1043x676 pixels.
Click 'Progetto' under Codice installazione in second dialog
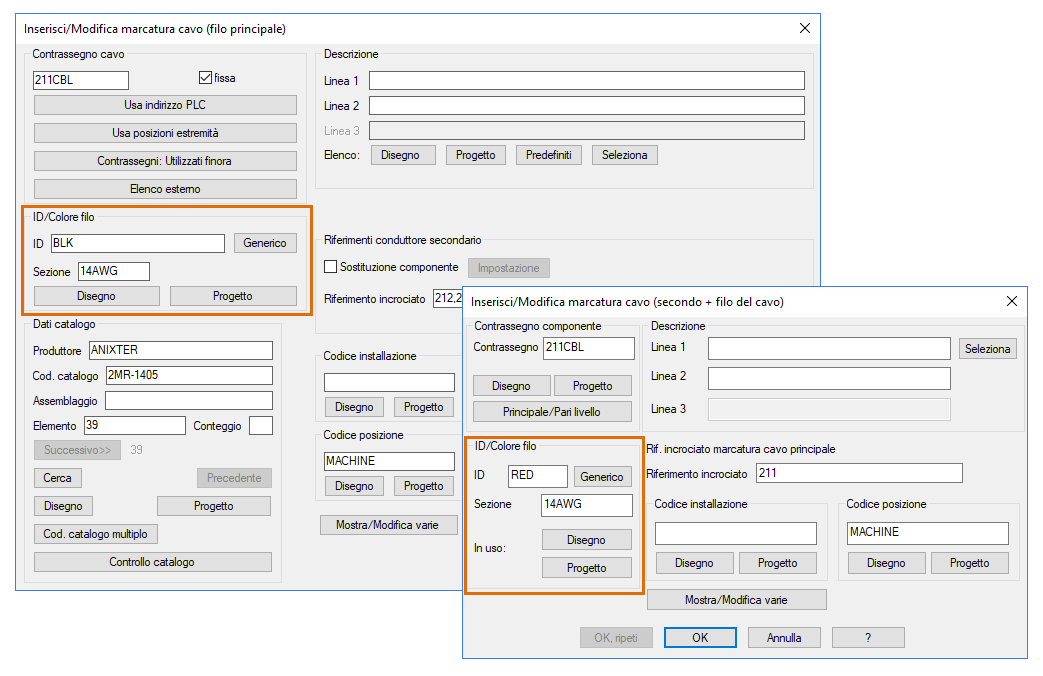pyautogui.click(x=778, y=563)
